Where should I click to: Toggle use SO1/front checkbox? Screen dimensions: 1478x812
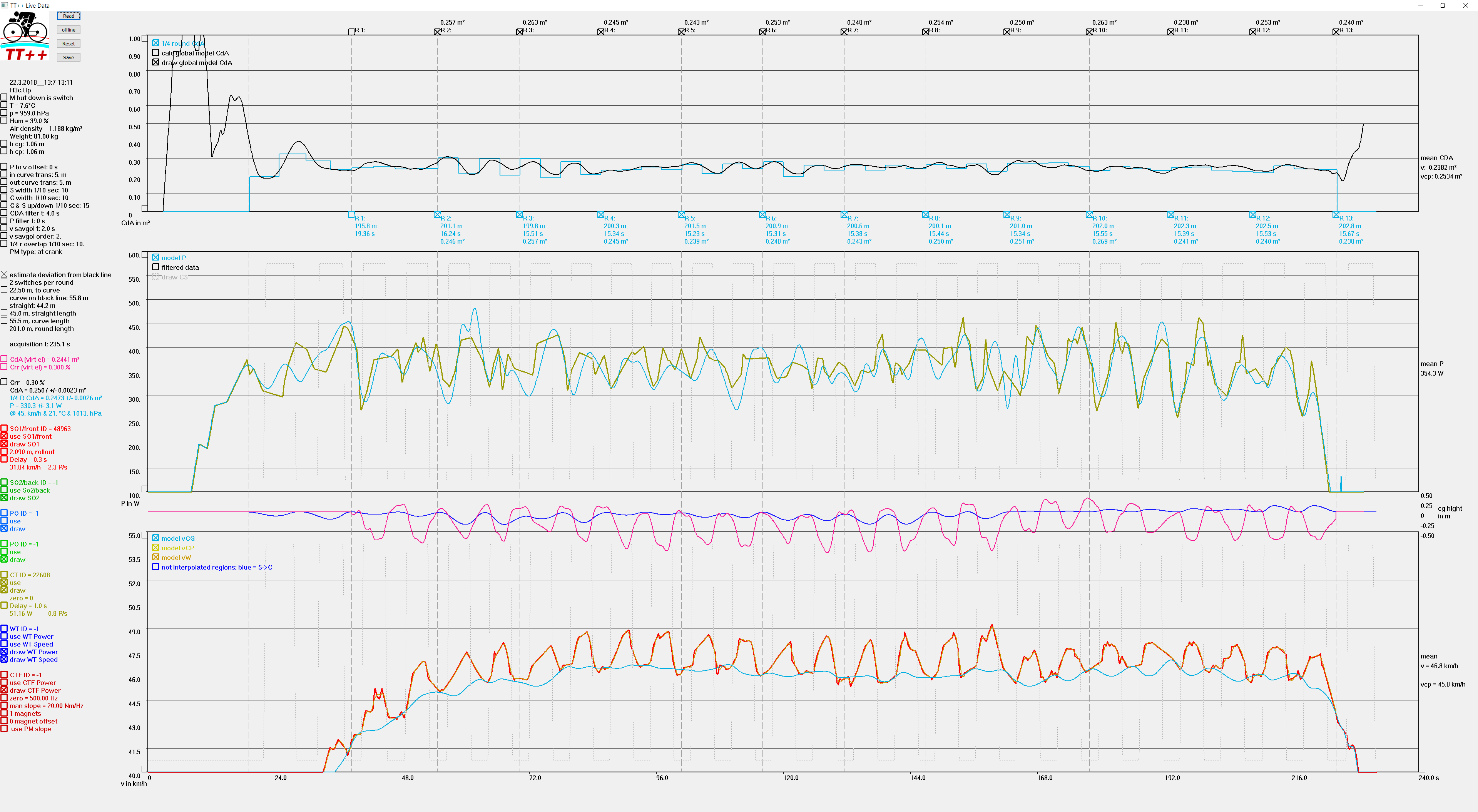4,436
